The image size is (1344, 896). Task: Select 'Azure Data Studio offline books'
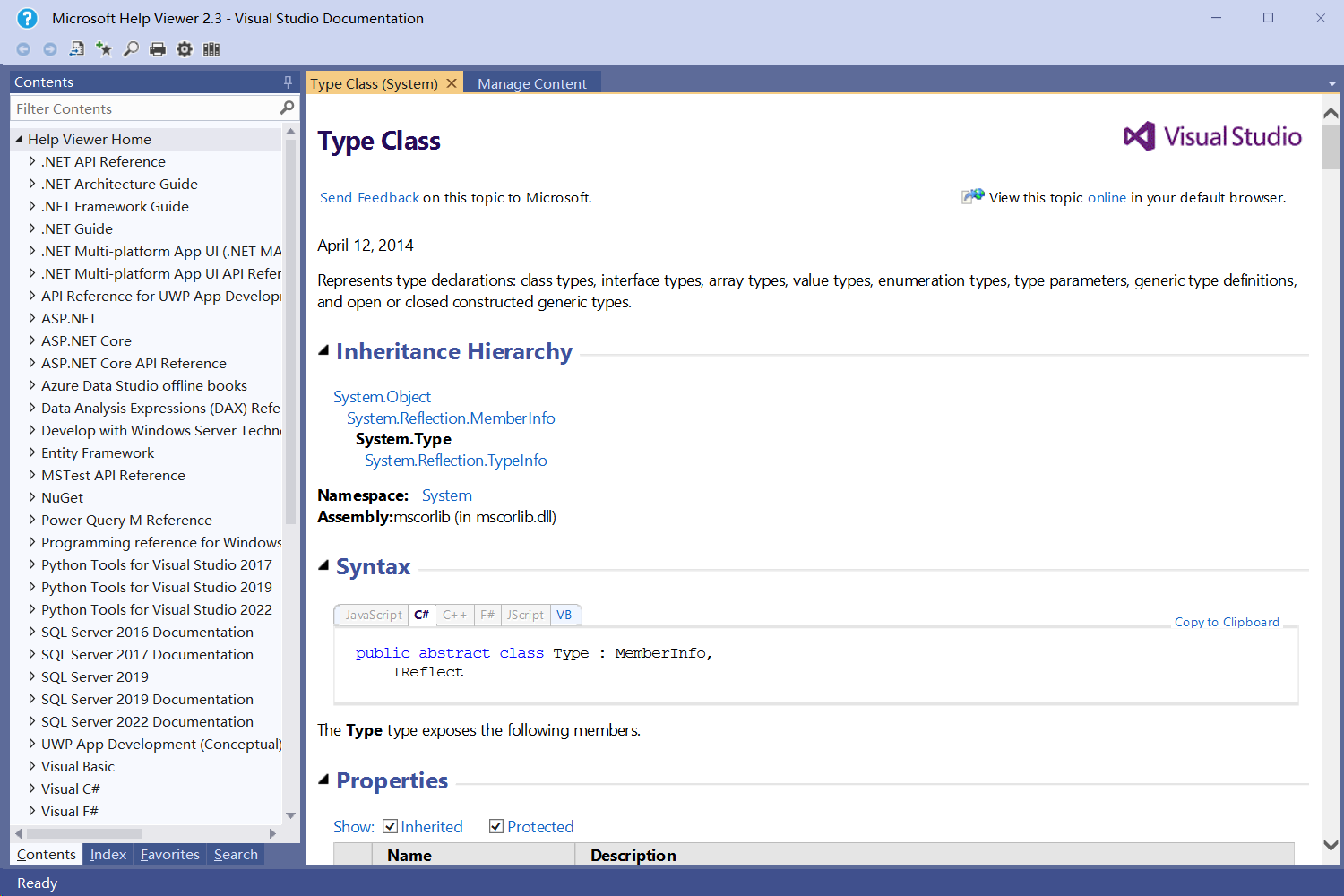coord(143,385)
